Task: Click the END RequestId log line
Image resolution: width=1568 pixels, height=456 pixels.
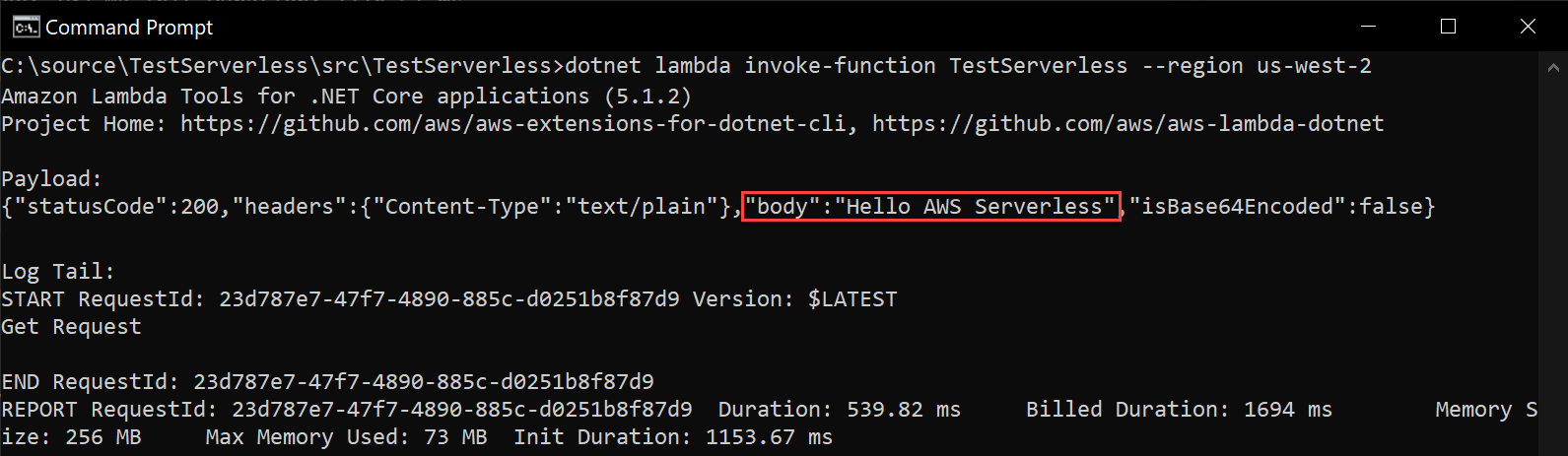Action: click(x=327, y=382)
